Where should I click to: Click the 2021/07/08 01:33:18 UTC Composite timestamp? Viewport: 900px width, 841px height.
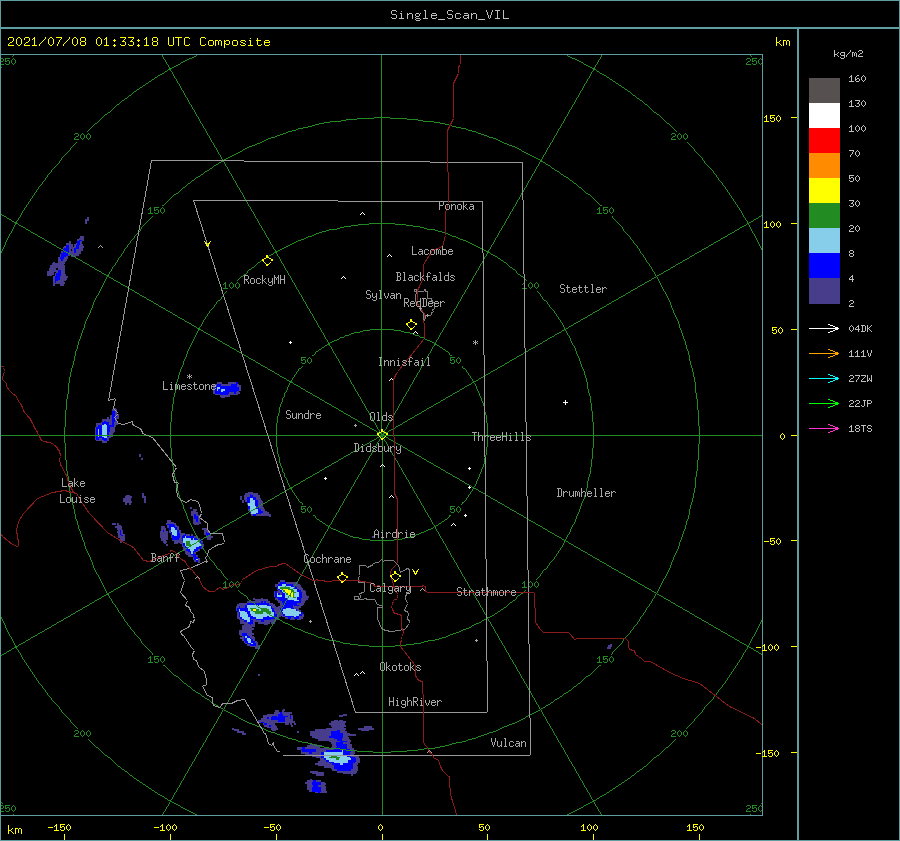[138, 42]
